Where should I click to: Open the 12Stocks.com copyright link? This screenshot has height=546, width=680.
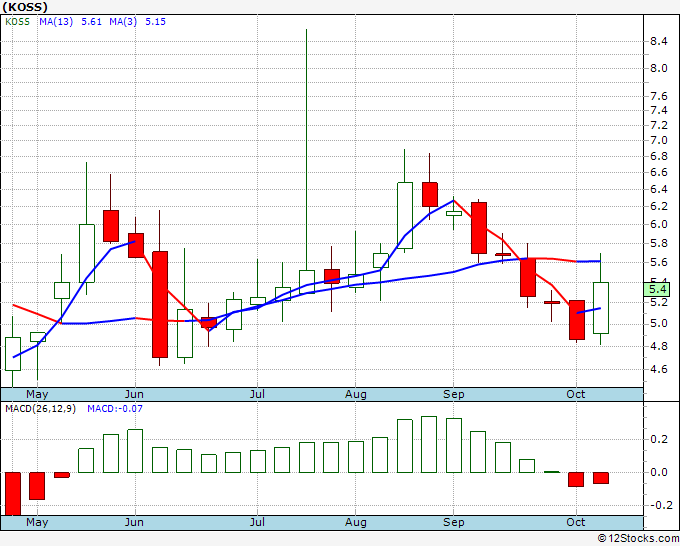pyautogui.click(x=638, y=538)
